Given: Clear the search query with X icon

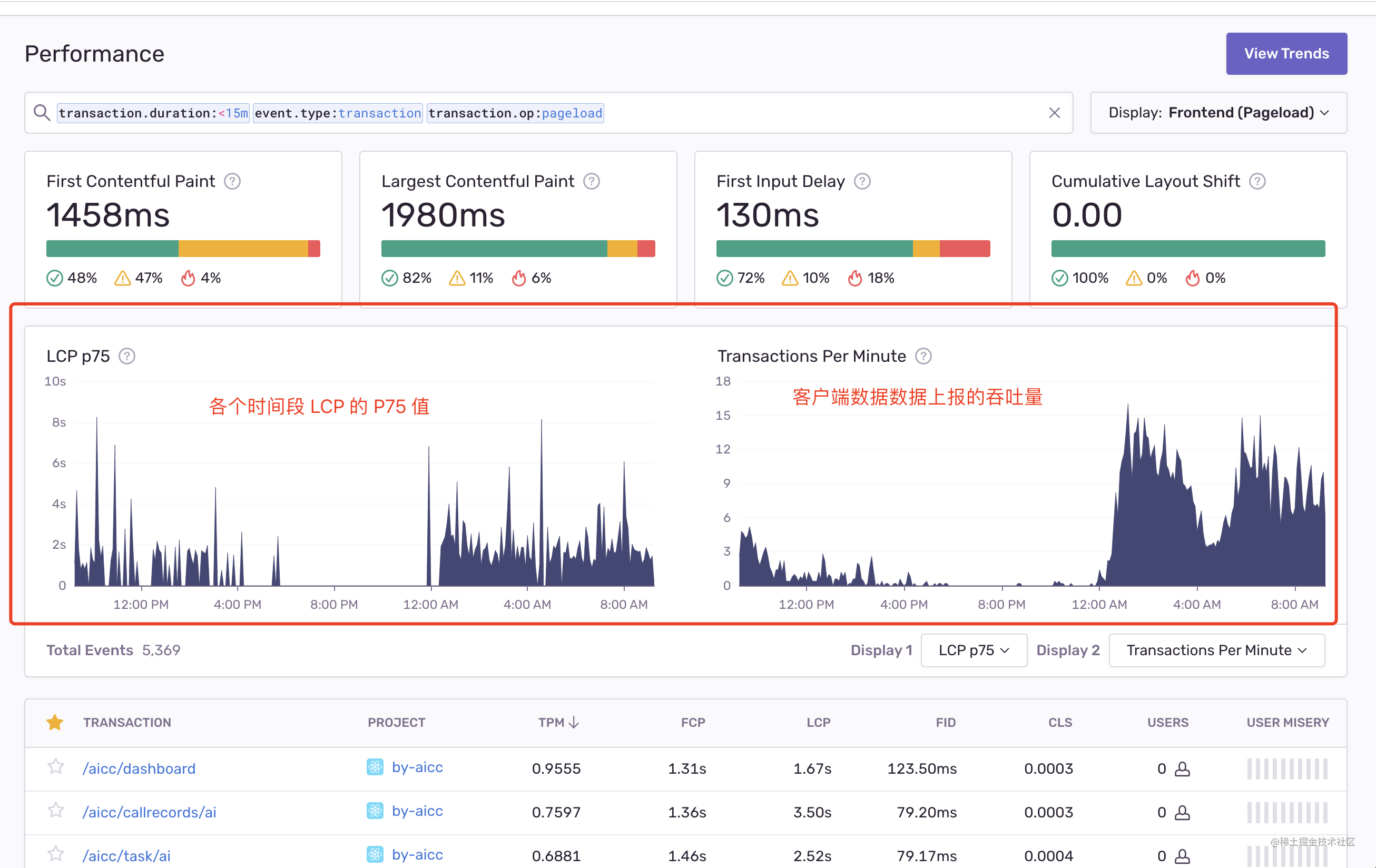Looking at the screenshot, I should point(1054,113).
